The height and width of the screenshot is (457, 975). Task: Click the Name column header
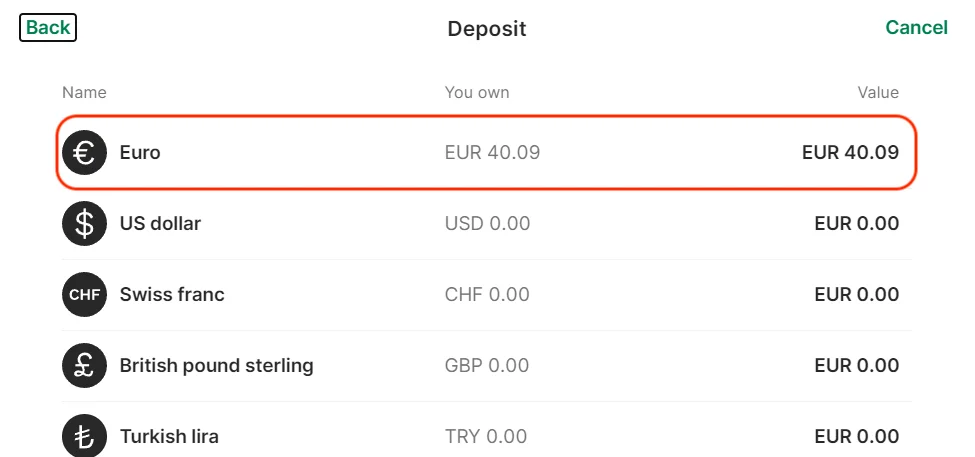(84, 93)
